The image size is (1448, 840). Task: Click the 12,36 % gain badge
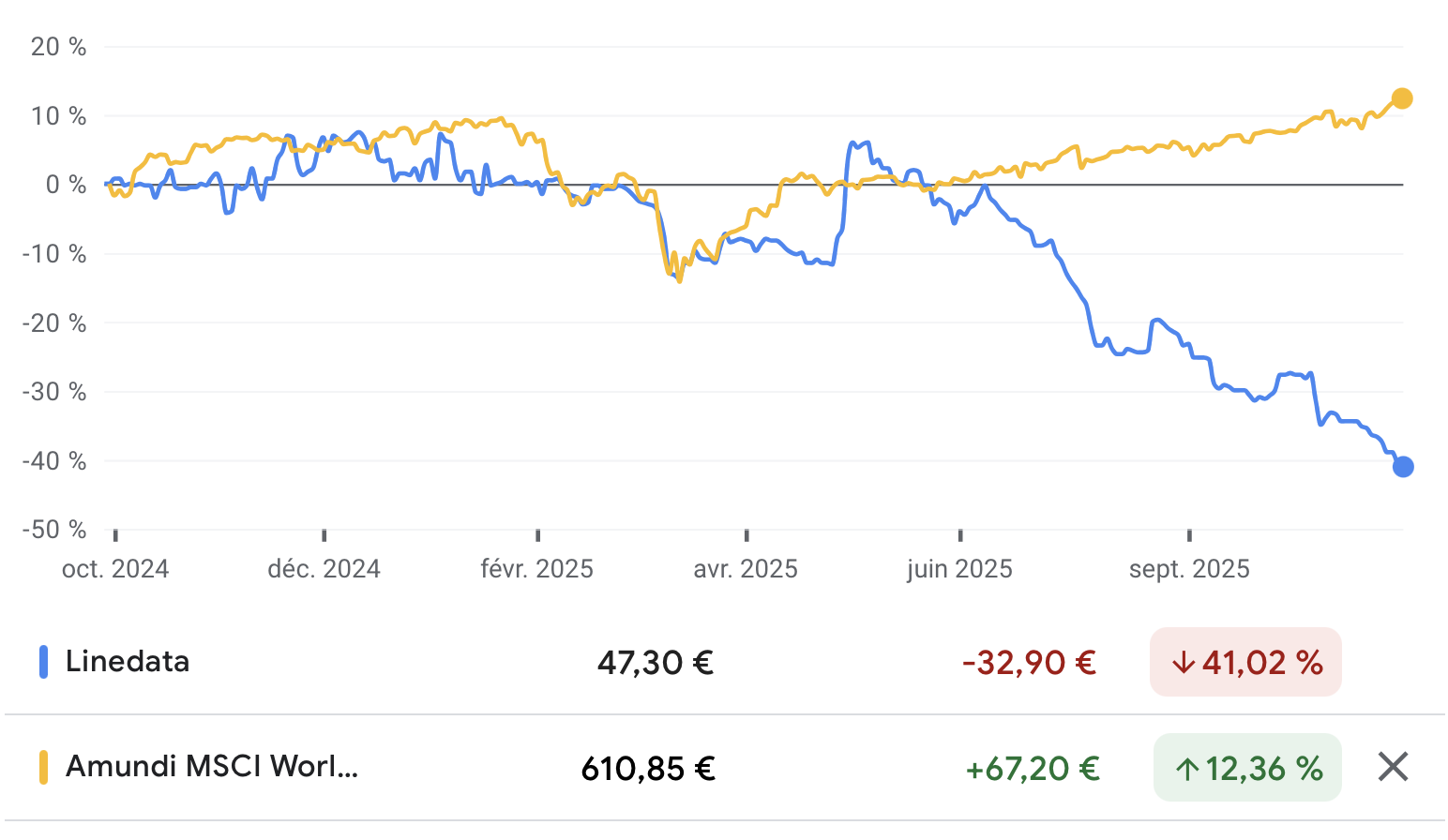coord(1247,769)
